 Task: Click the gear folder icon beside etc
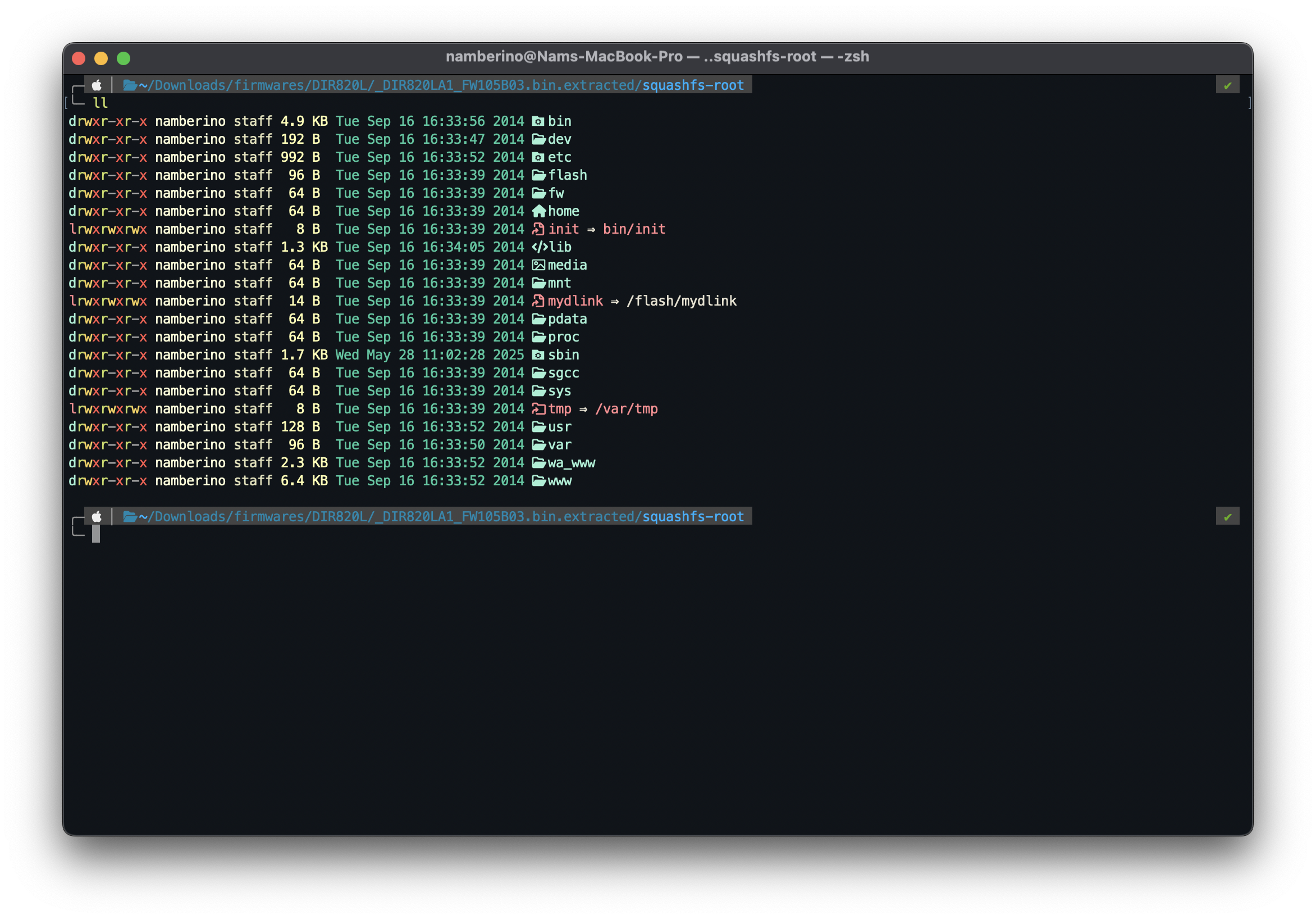538,157
